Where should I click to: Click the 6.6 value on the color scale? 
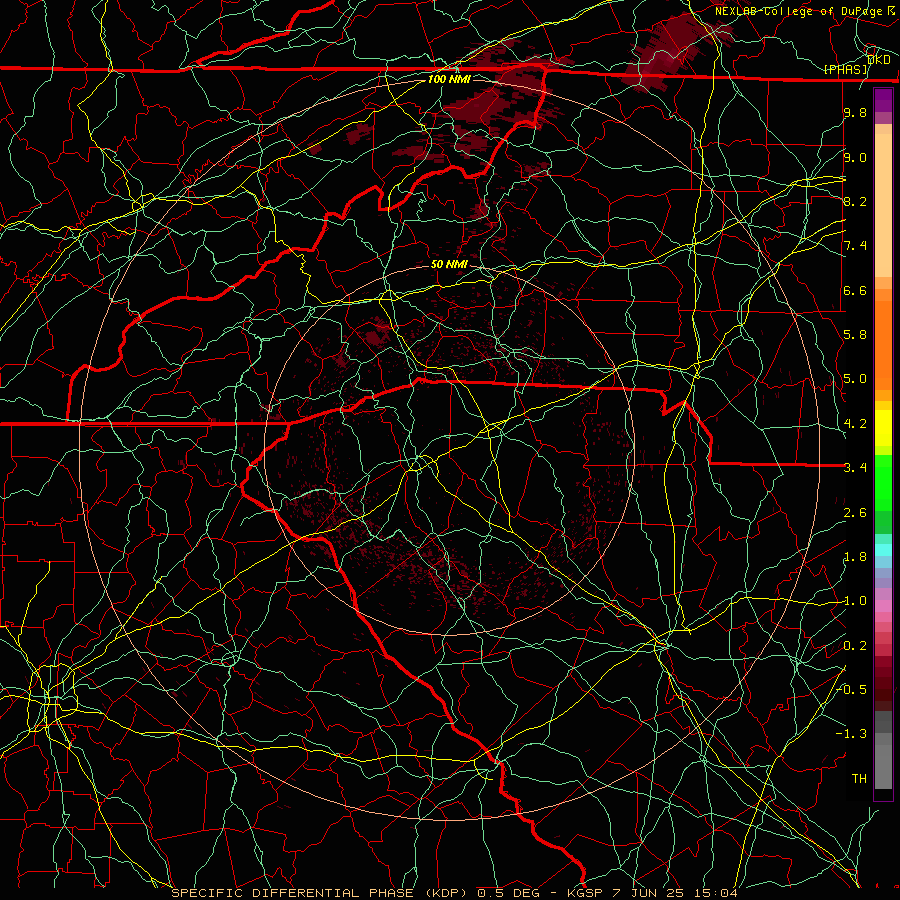pyautogui.click(x=855, y=290)
